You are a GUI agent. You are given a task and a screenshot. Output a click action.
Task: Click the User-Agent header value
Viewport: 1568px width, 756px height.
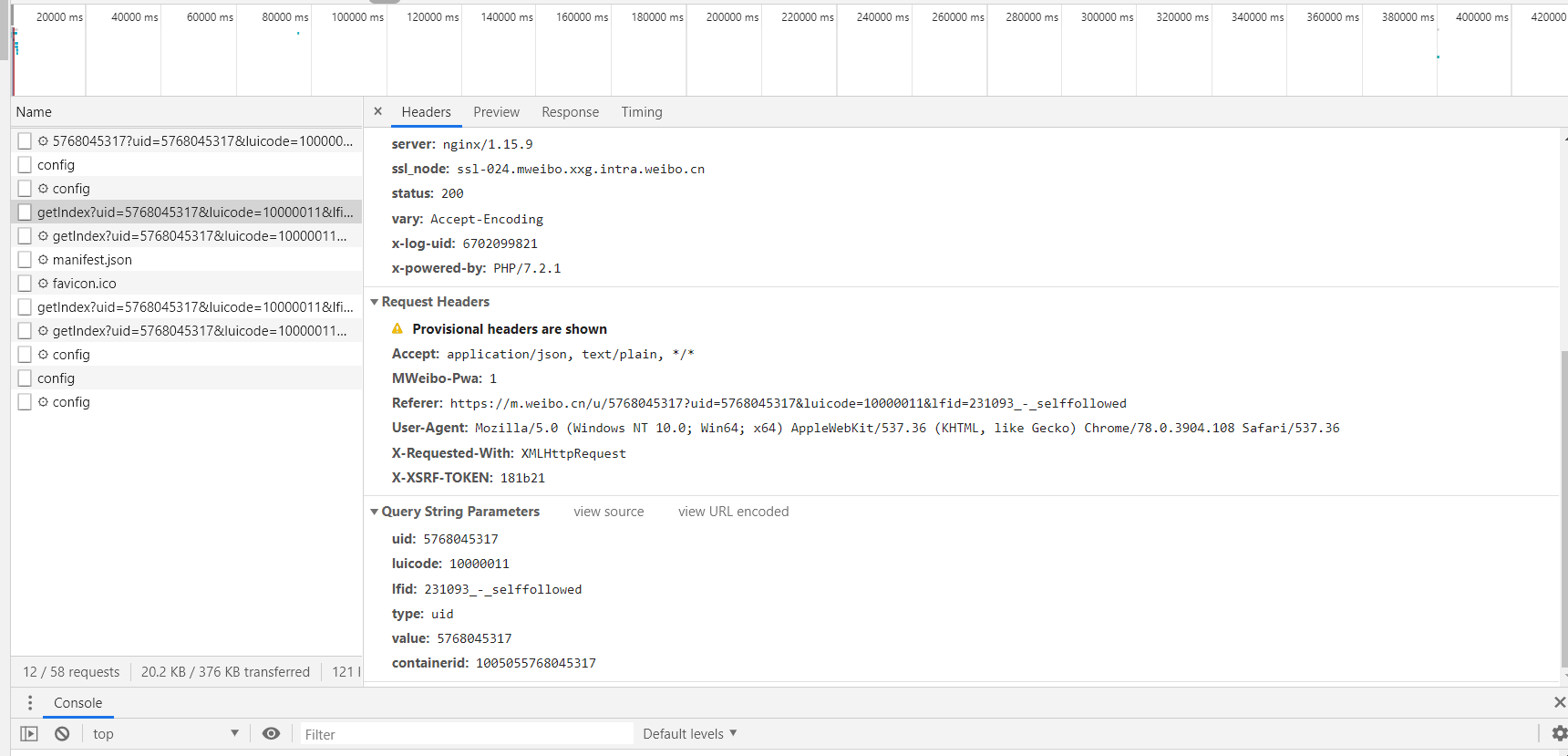click(907, 428)
